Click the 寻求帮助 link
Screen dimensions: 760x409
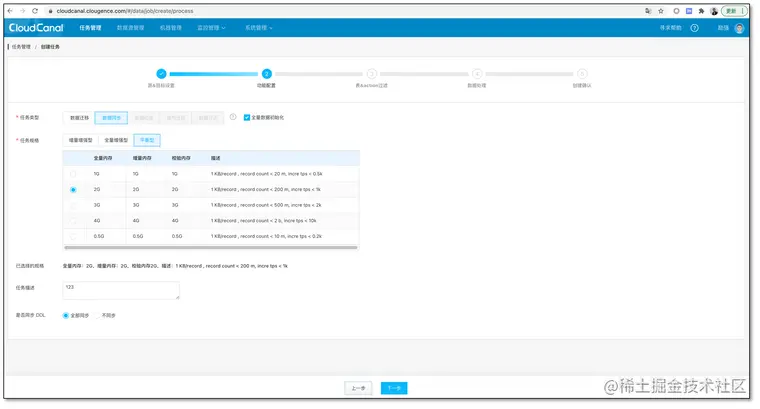(x=670, y=28)
